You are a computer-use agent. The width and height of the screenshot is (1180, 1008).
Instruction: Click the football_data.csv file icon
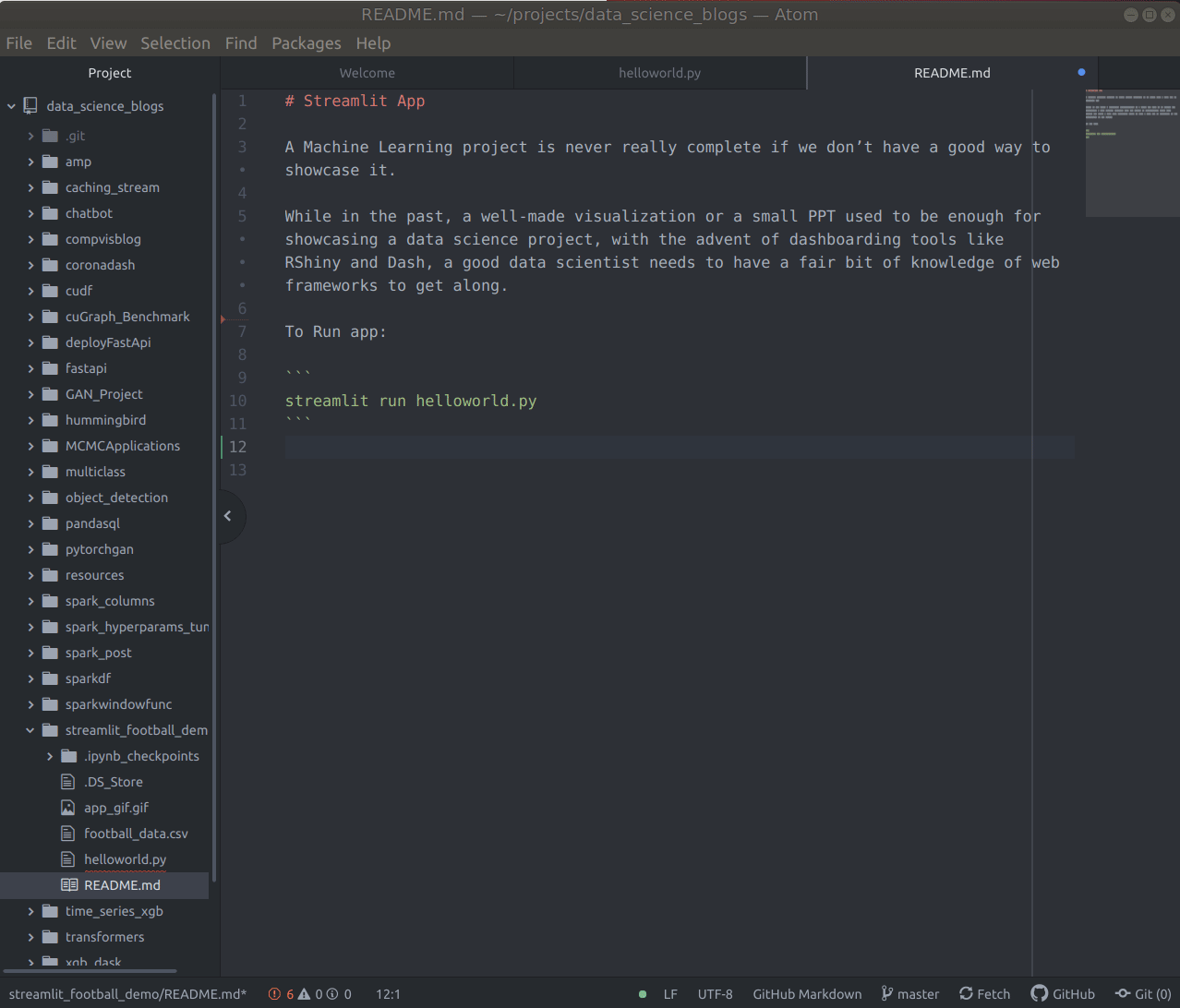tap(67, 834)
